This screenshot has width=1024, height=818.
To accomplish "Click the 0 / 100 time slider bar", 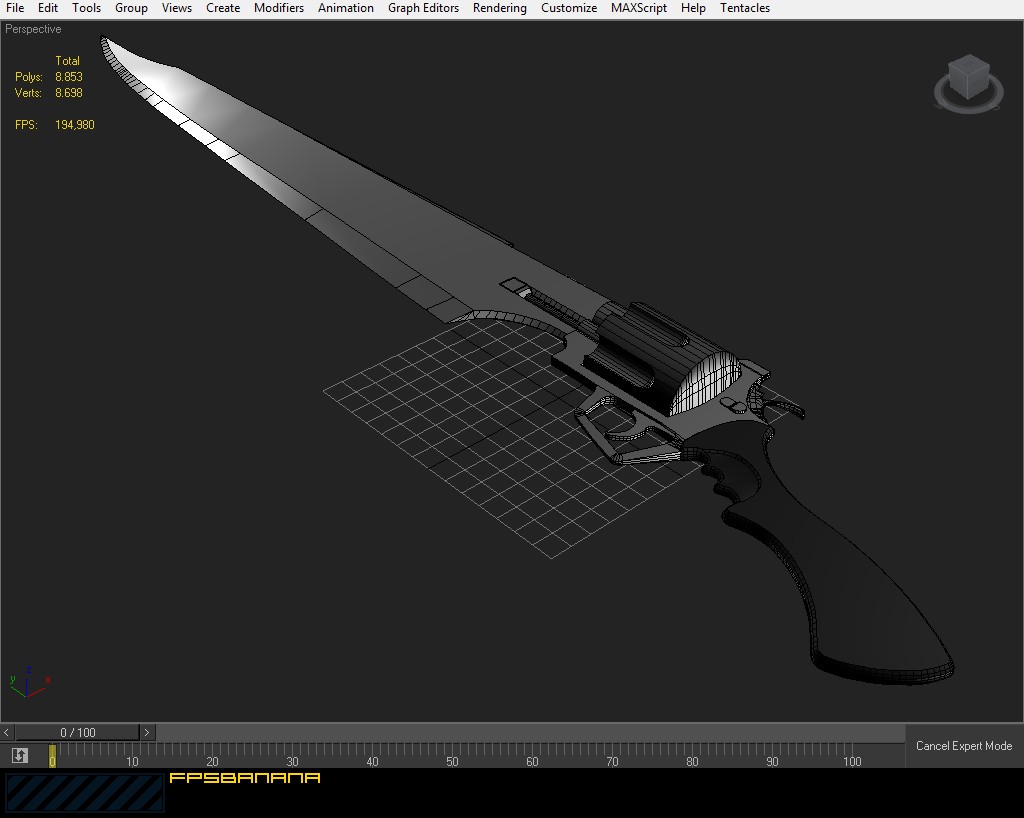I will coord(76,732).
